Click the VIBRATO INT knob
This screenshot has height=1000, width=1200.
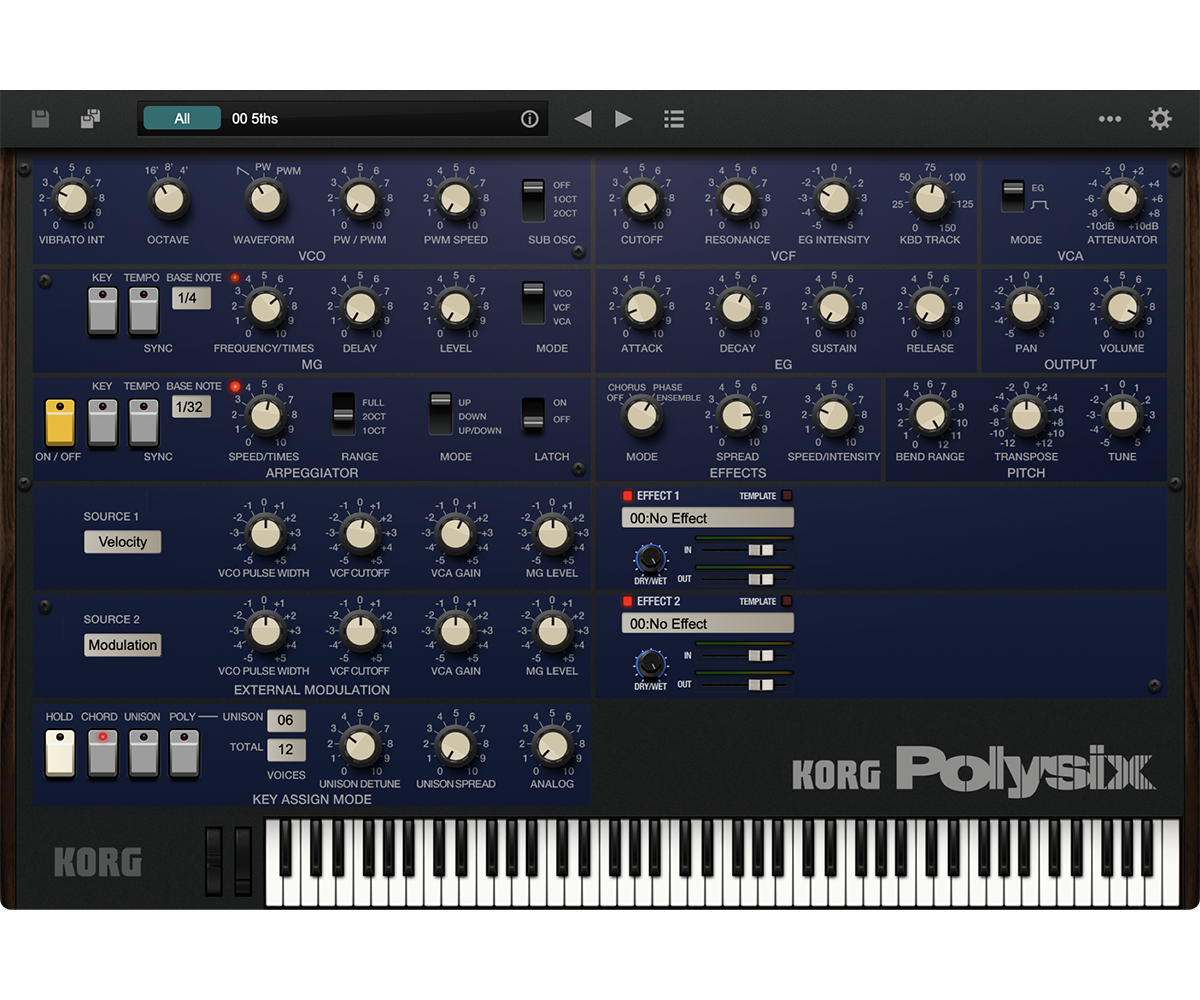point(72,199)
